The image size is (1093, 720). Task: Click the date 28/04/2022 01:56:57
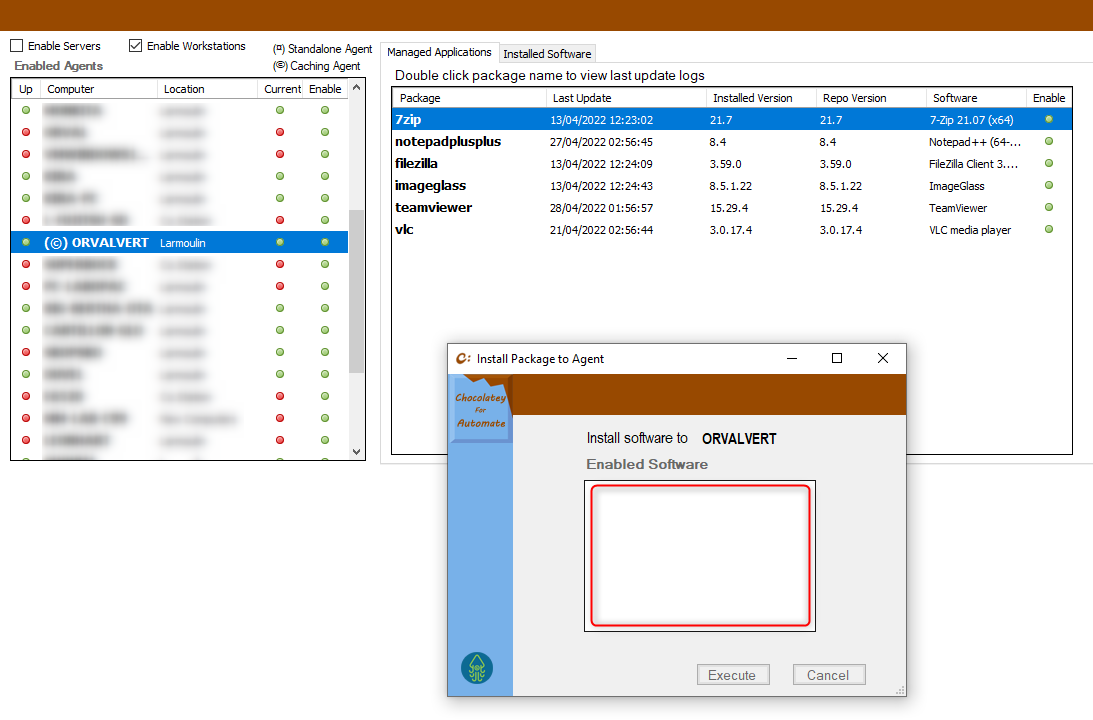(x=601, y=208)
